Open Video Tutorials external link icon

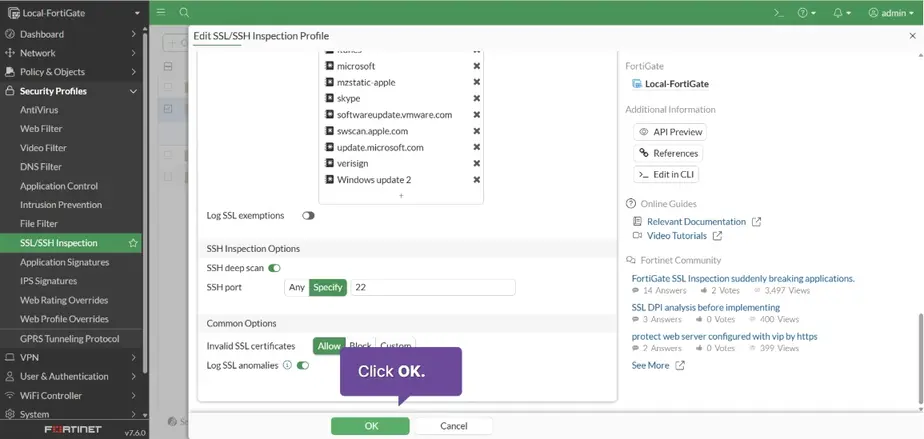click(717, 236)
